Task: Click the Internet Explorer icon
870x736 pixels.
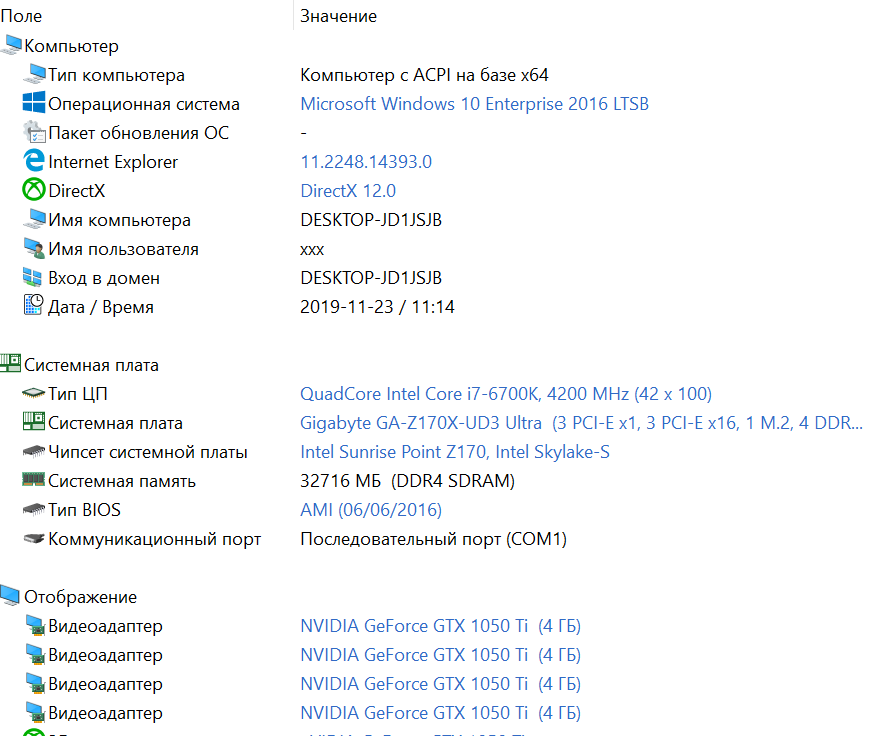Action: click(x=34, y=161)
